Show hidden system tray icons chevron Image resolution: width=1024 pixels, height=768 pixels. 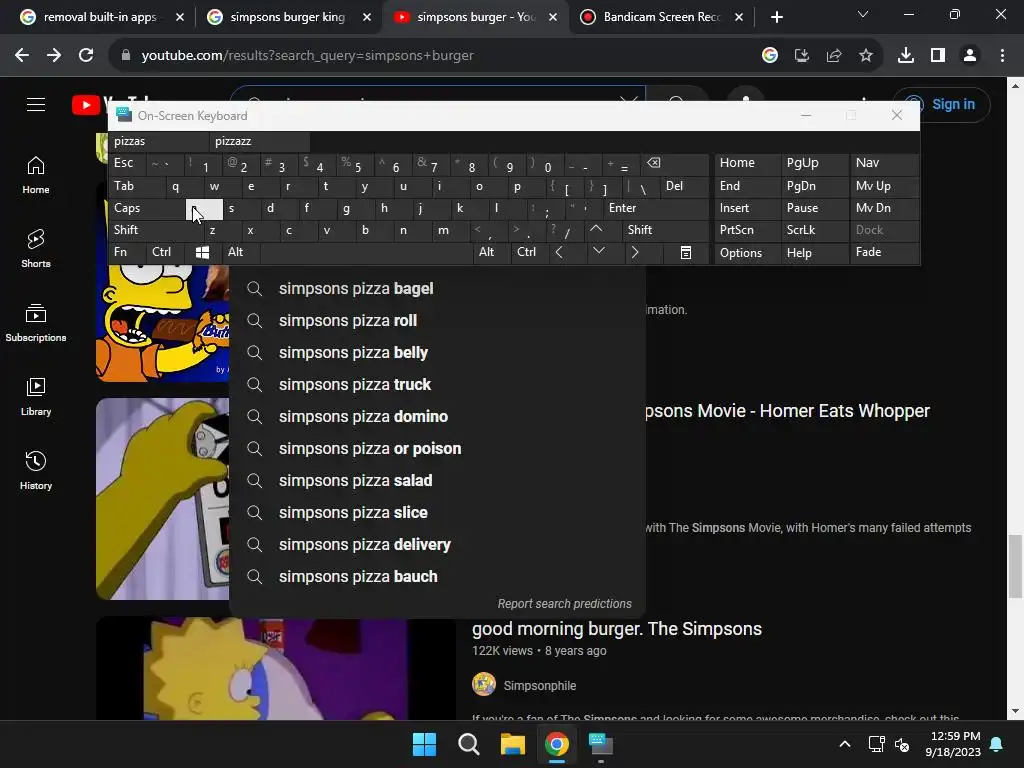[844, 744]
